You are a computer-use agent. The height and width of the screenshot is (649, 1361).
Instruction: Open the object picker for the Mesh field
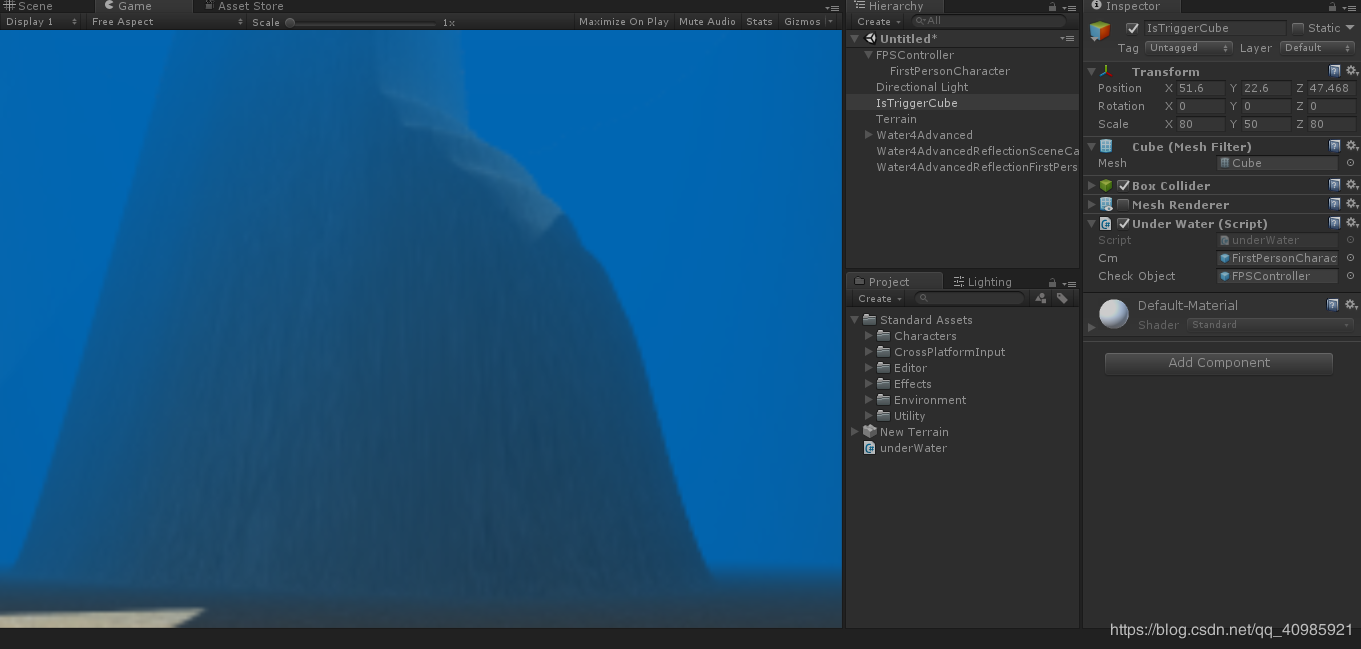click(x=1350, y=163)
